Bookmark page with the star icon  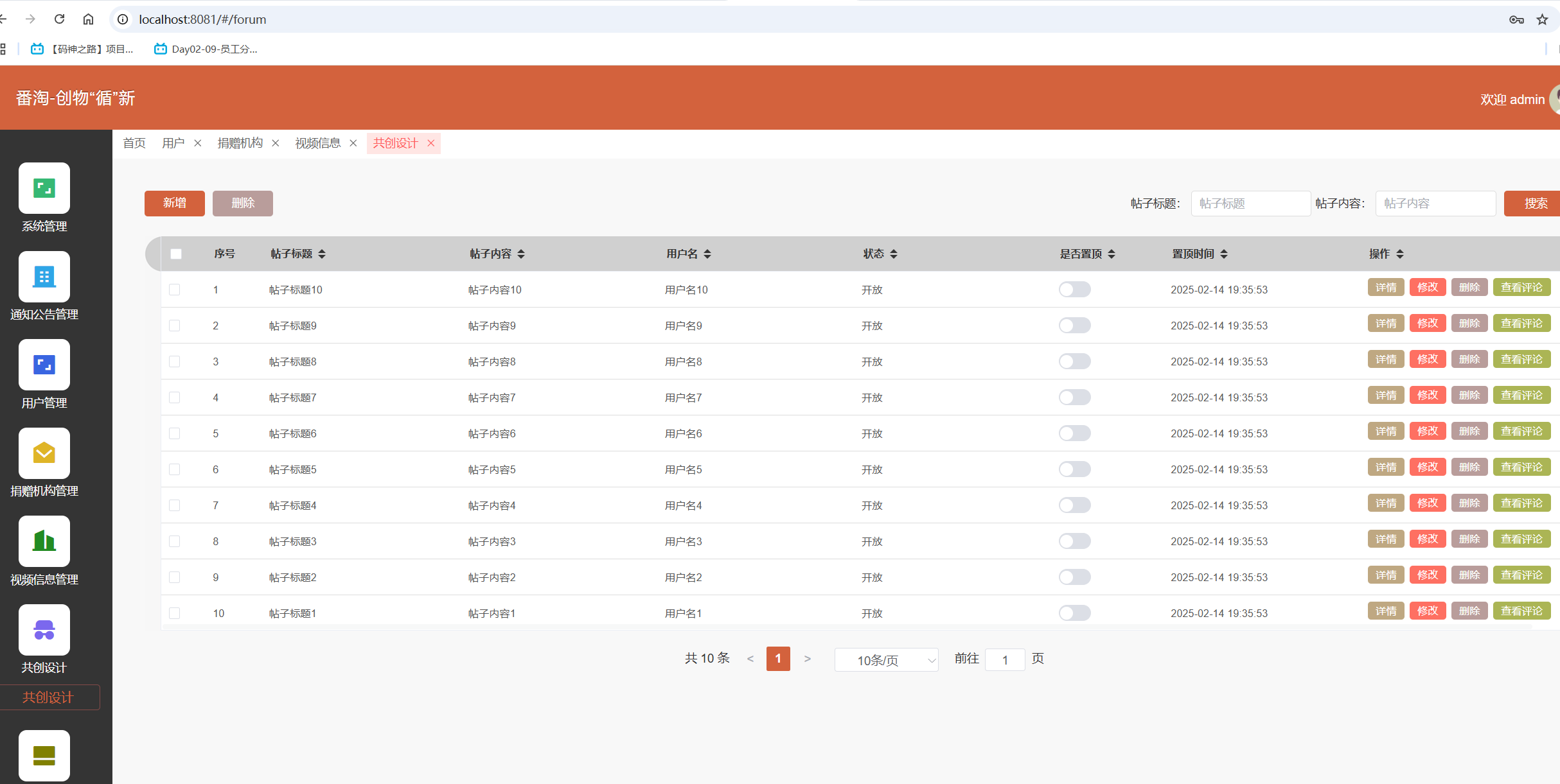pos(1542,19)
